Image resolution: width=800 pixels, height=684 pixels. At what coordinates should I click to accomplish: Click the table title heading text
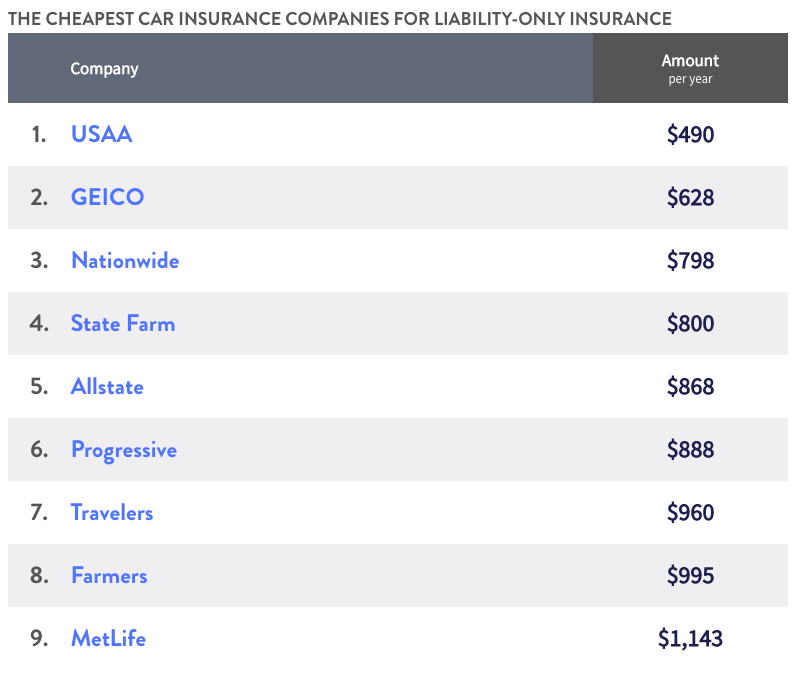pos(339,18)
